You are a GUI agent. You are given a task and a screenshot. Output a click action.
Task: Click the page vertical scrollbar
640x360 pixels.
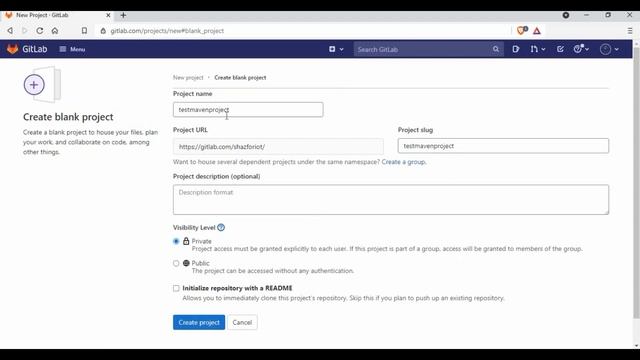pyautogui.click(x=636, y=184)
